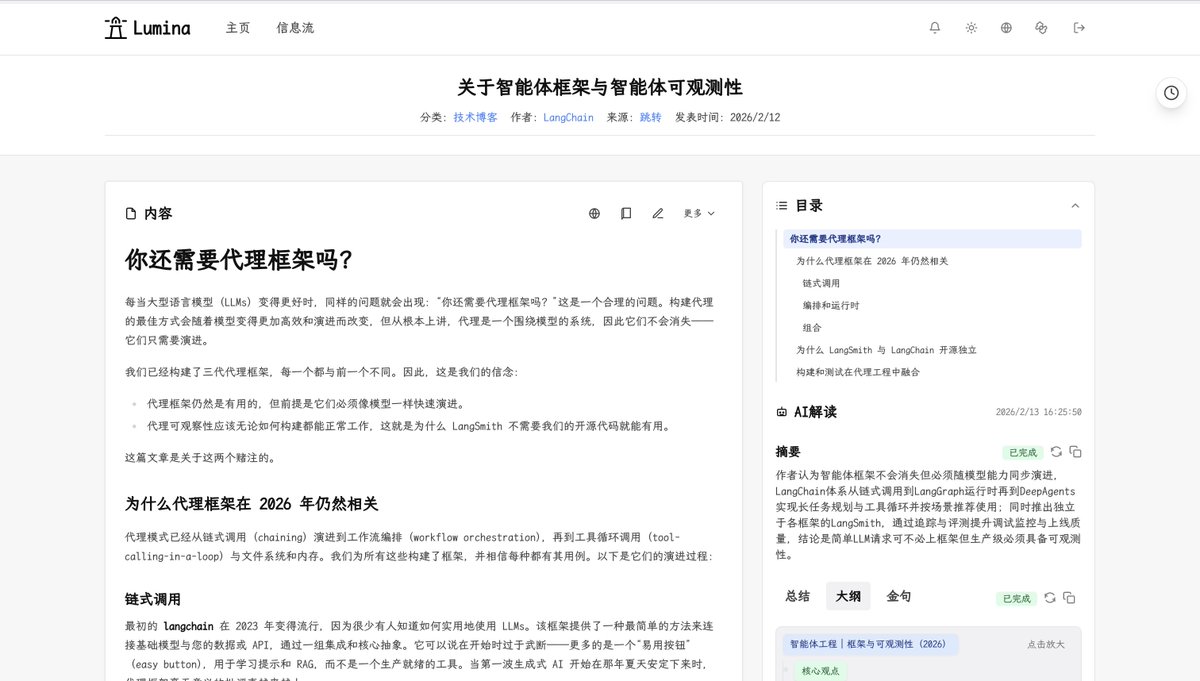Viewport: 1200px width, 681px height.
Task: Switch to the 总结 tab
Action: point(798,596)
